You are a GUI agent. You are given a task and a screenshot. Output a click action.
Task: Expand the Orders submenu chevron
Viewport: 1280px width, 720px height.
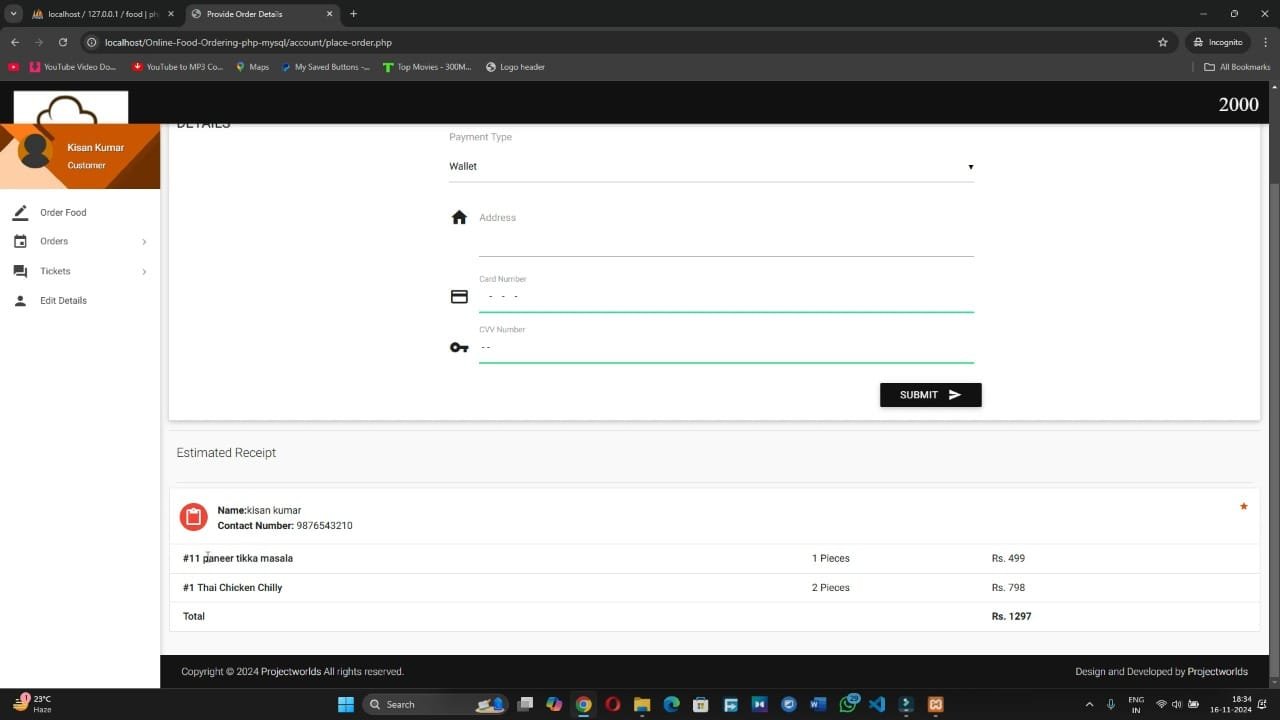point(144,242)
